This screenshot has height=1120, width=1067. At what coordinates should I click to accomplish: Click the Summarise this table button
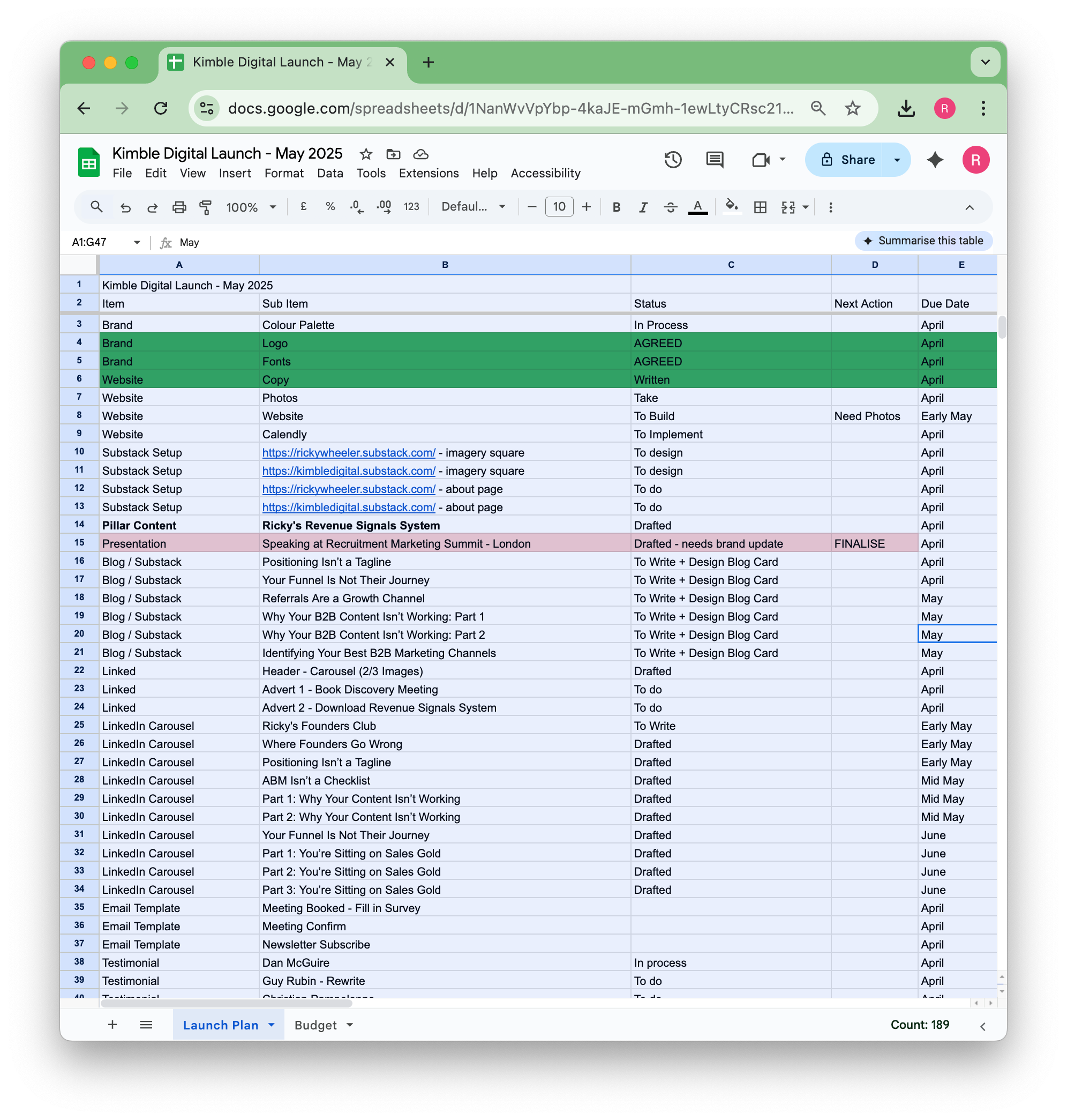(x=923, y=241)
